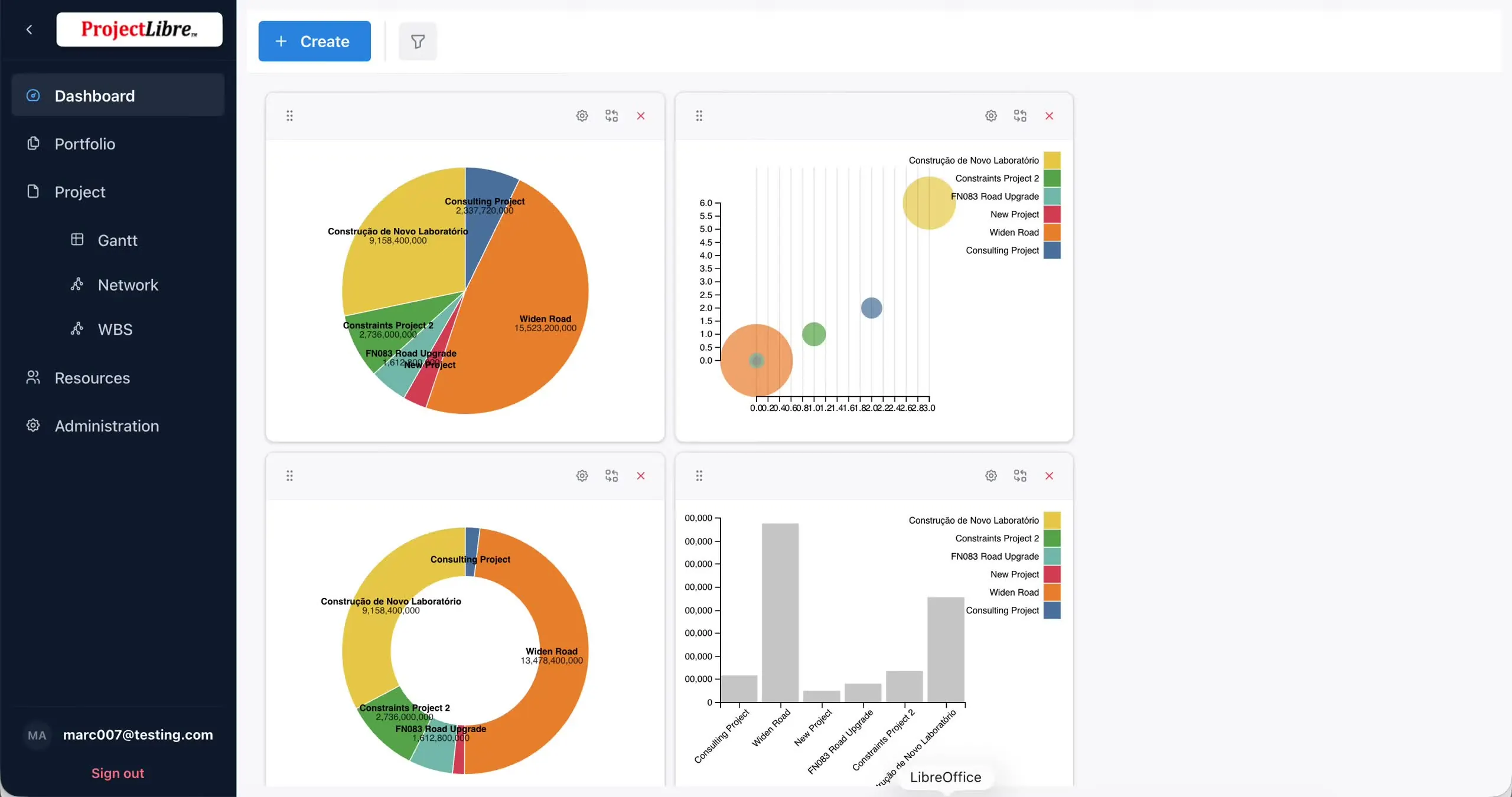Open settings gear of the bar chart widget
Image resolution: width=1512 pixels, height=797 pixels.
pos(991,475)
